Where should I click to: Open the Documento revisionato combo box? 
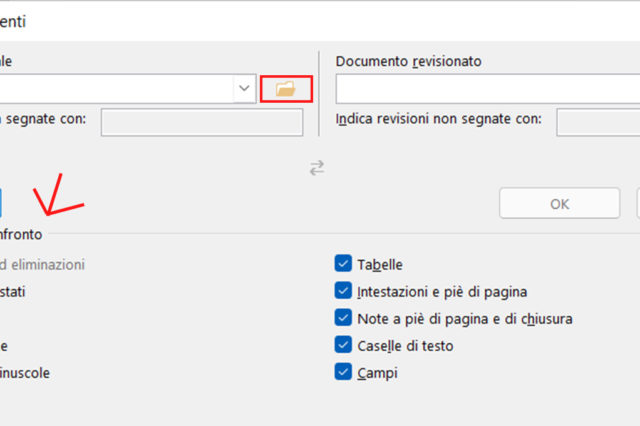(x=487, y=89)
